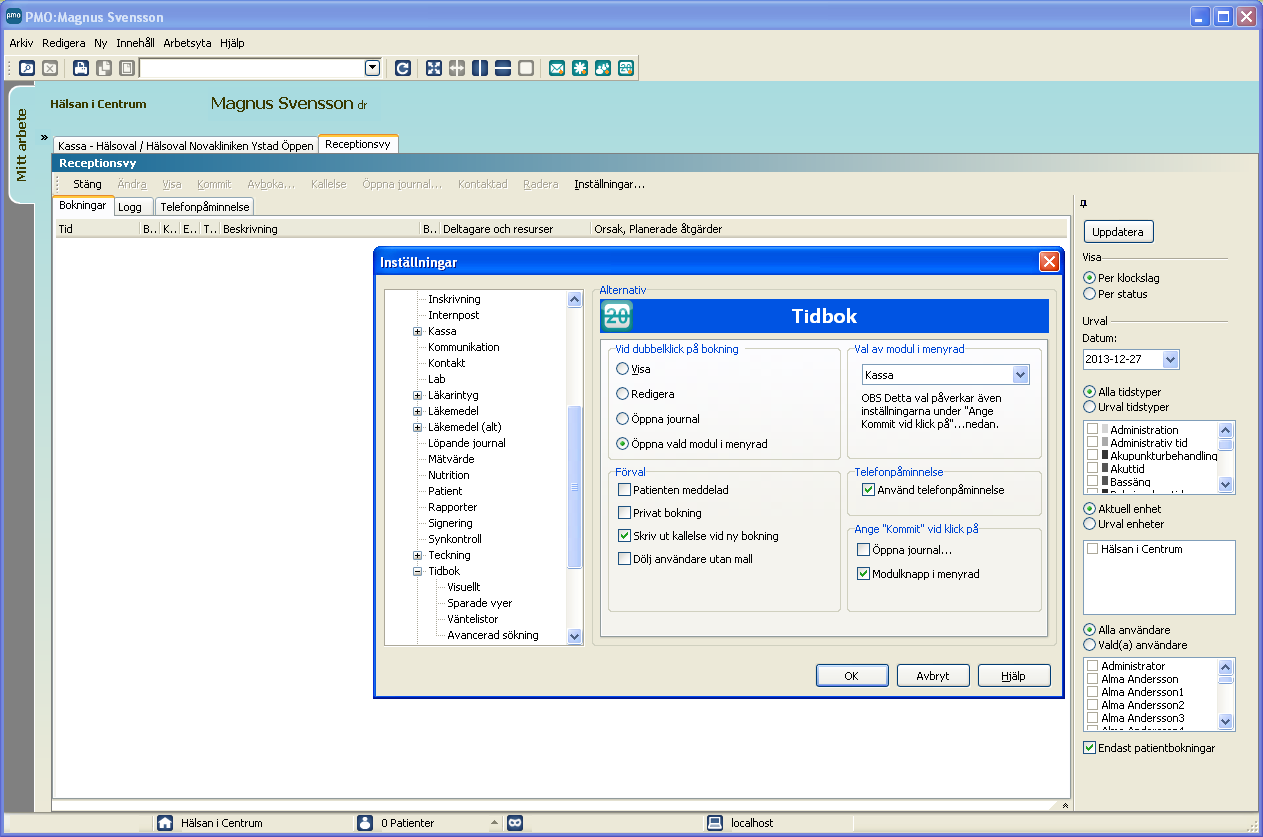Screen dimensions: 1263x837
Task: Click the patient icon beside 0 Patienter
Action: 365,823
